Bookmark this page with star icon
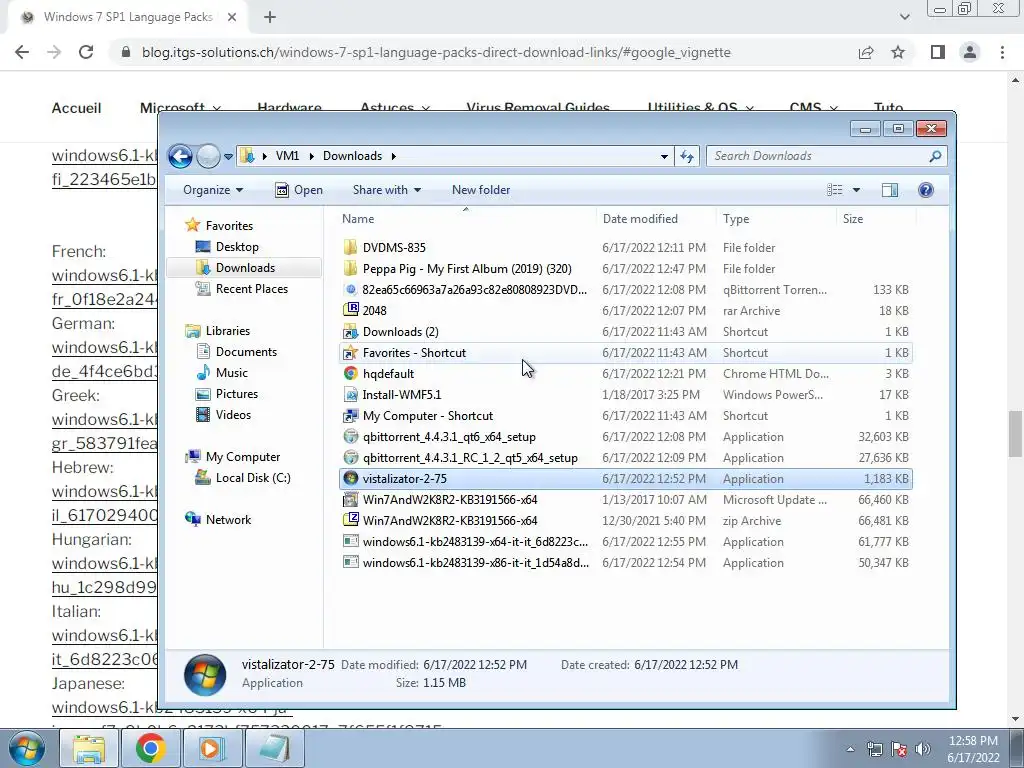 point(898,52)
